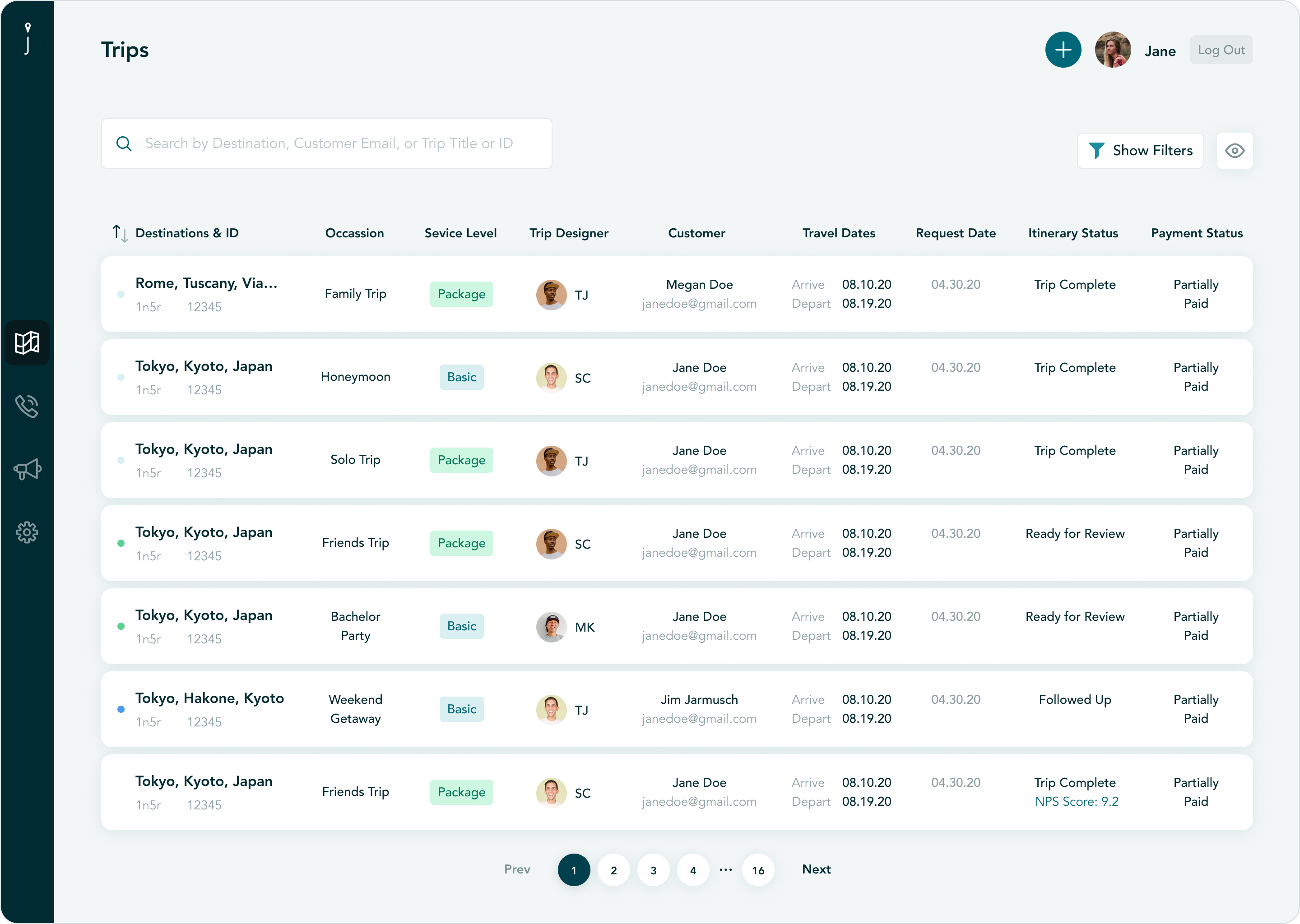Click the pin logo at sidebar top
This screenshot has width=1300, height=924.
pyautogui.click(x=28, y=38)
